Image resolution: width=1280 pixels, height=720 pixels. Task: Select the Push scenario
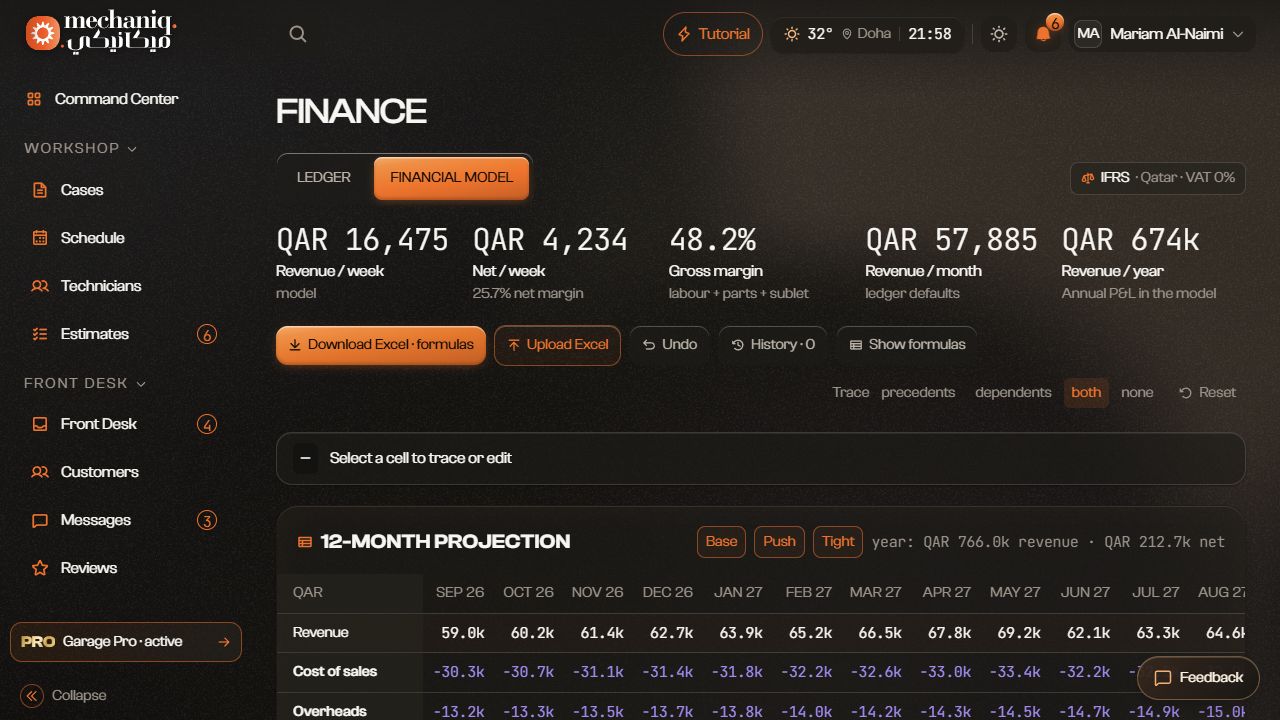tap(779, 542)
